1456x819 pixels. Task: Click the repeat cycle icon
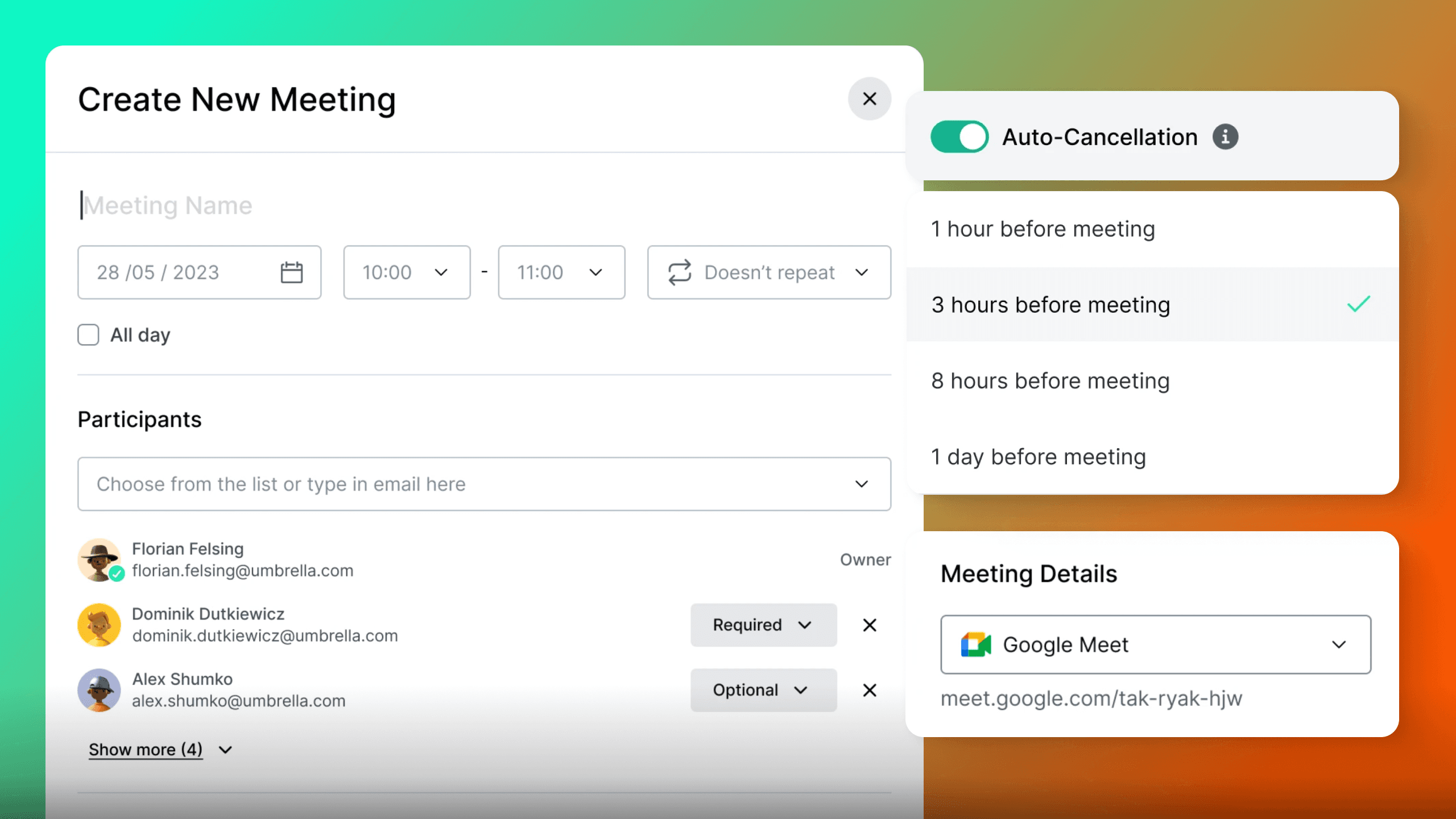coord(680,272)
